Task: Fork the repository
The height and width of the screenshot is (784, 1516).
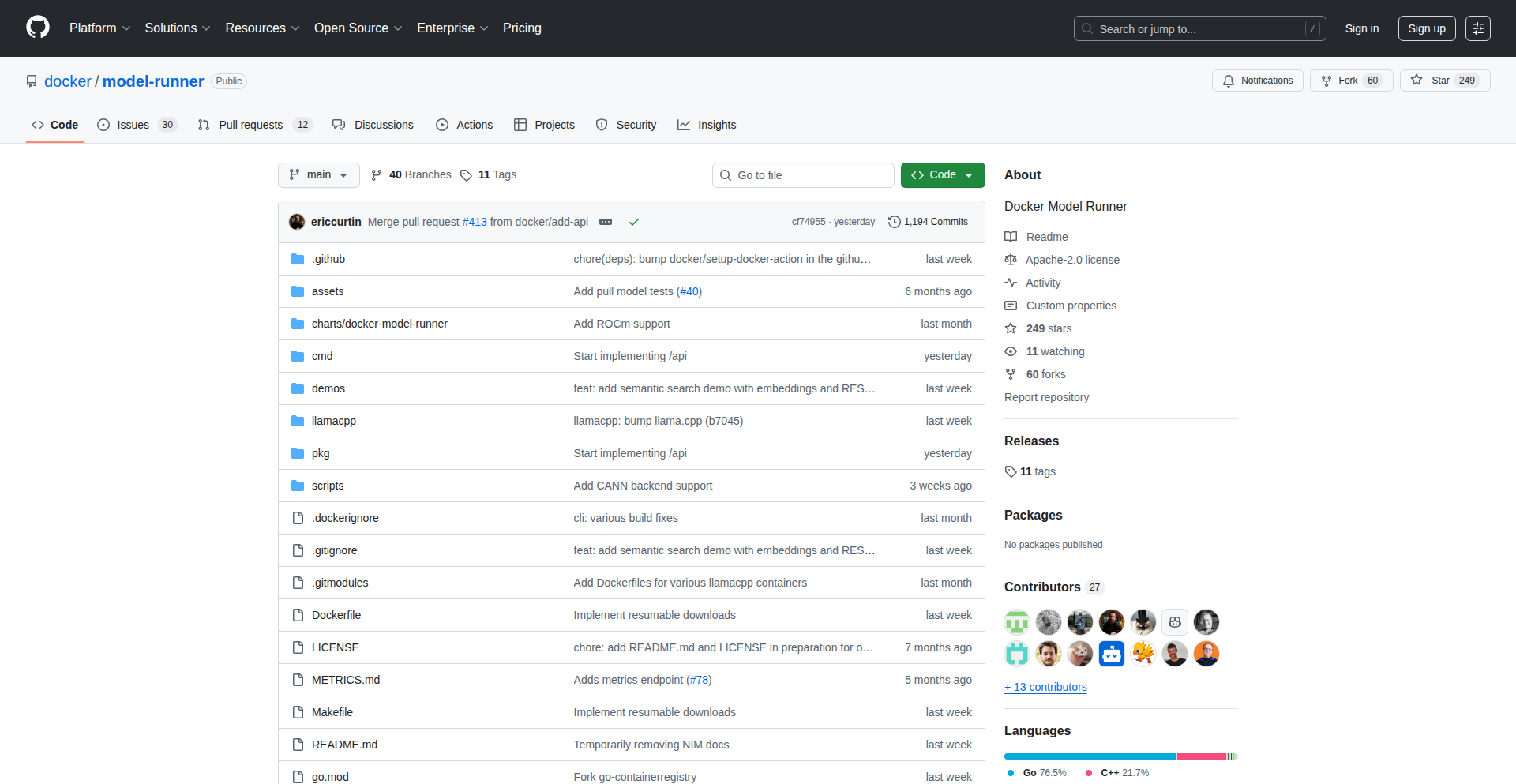Action: point(1350,80)
